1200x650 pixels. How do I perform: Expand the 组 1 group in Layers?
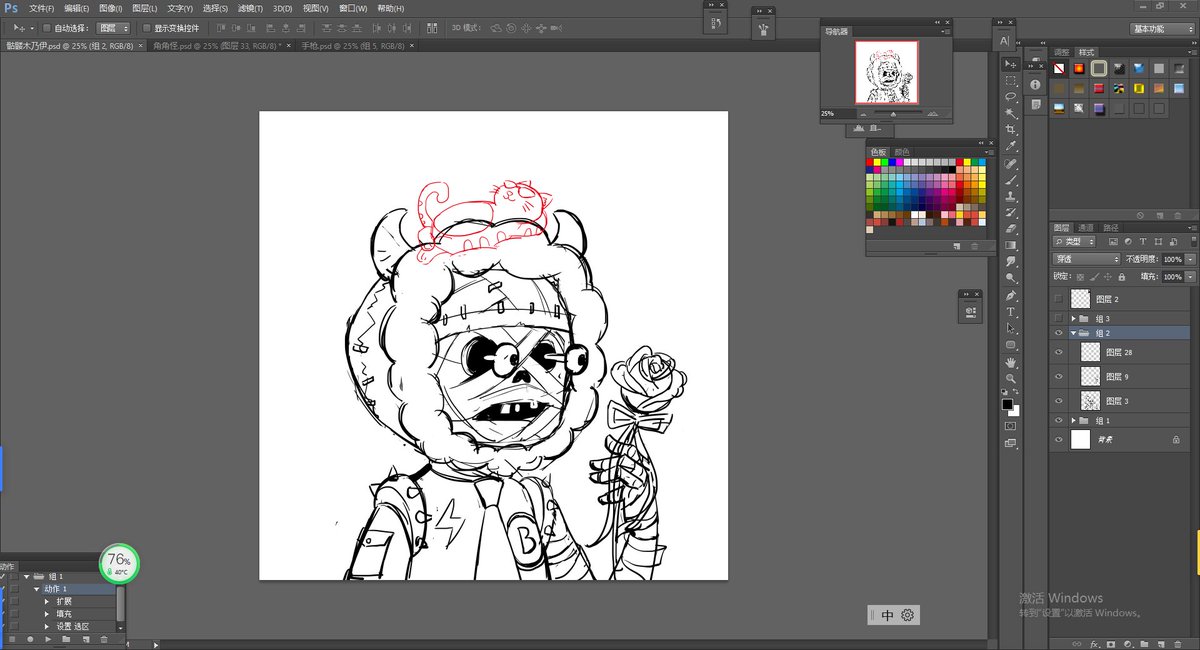(1073, 421)
